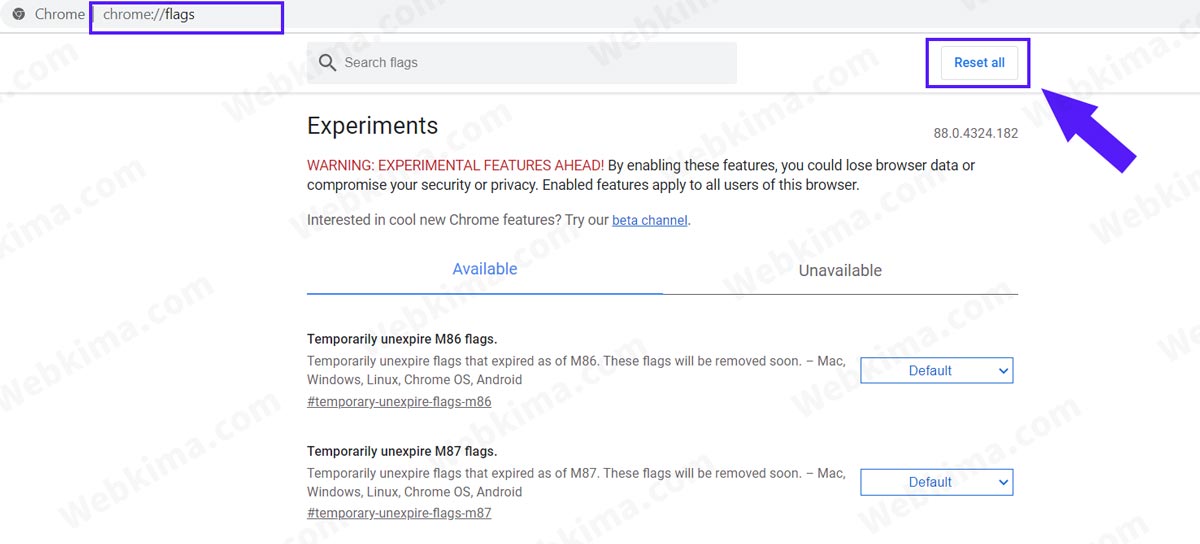Click the Chrome site info icon
1200x544 pixels.
[18, 15]
